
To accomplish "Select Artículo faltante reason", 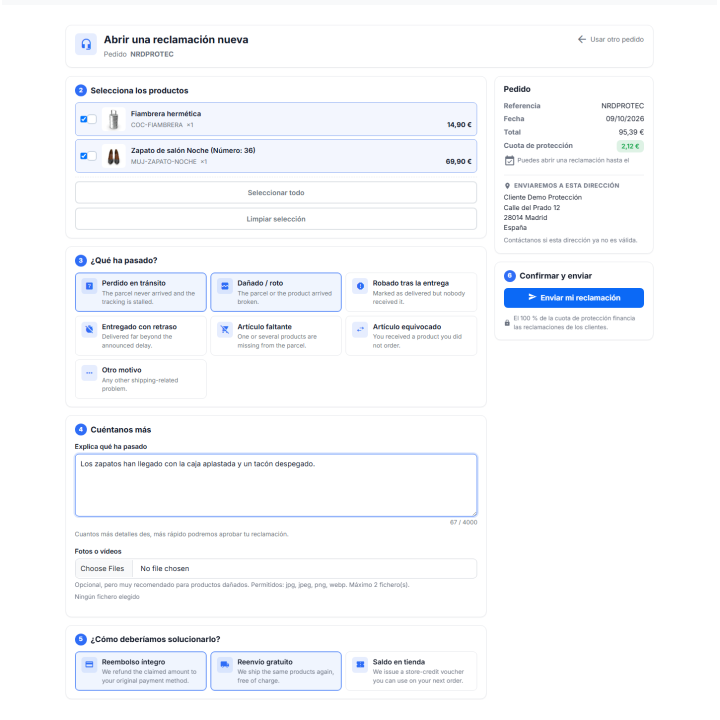I will coord(276,336).
